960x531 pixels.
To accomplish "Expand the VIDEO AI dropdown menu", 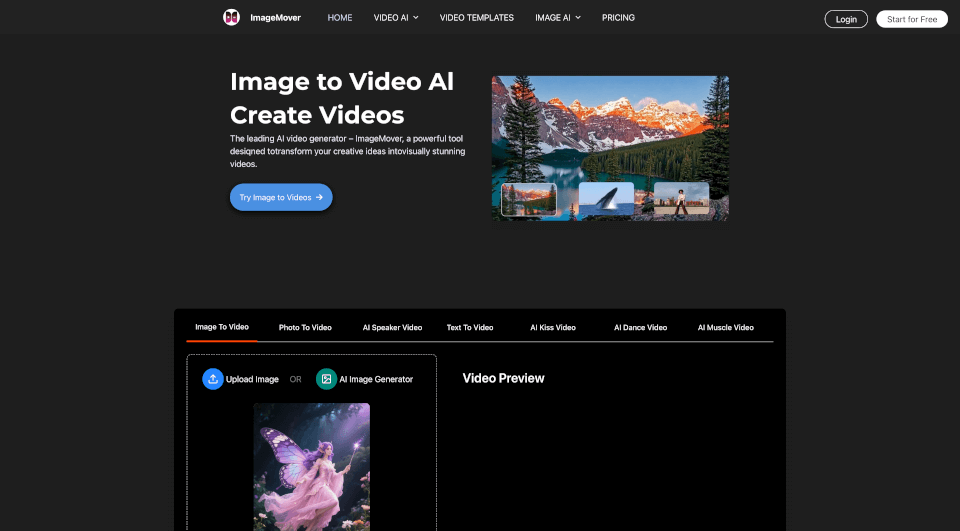I will pos(396,18).
